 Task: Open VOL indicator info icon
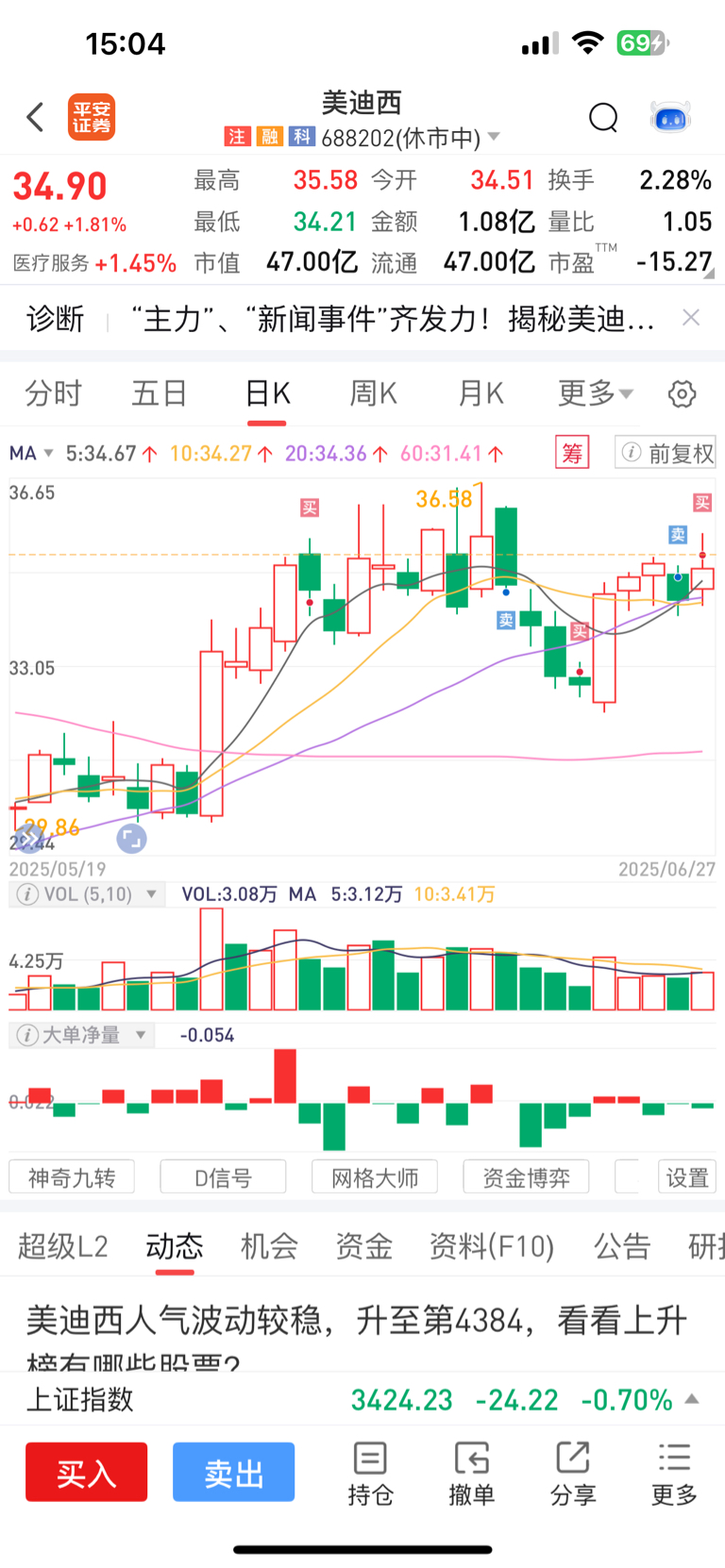click(28, 893)
